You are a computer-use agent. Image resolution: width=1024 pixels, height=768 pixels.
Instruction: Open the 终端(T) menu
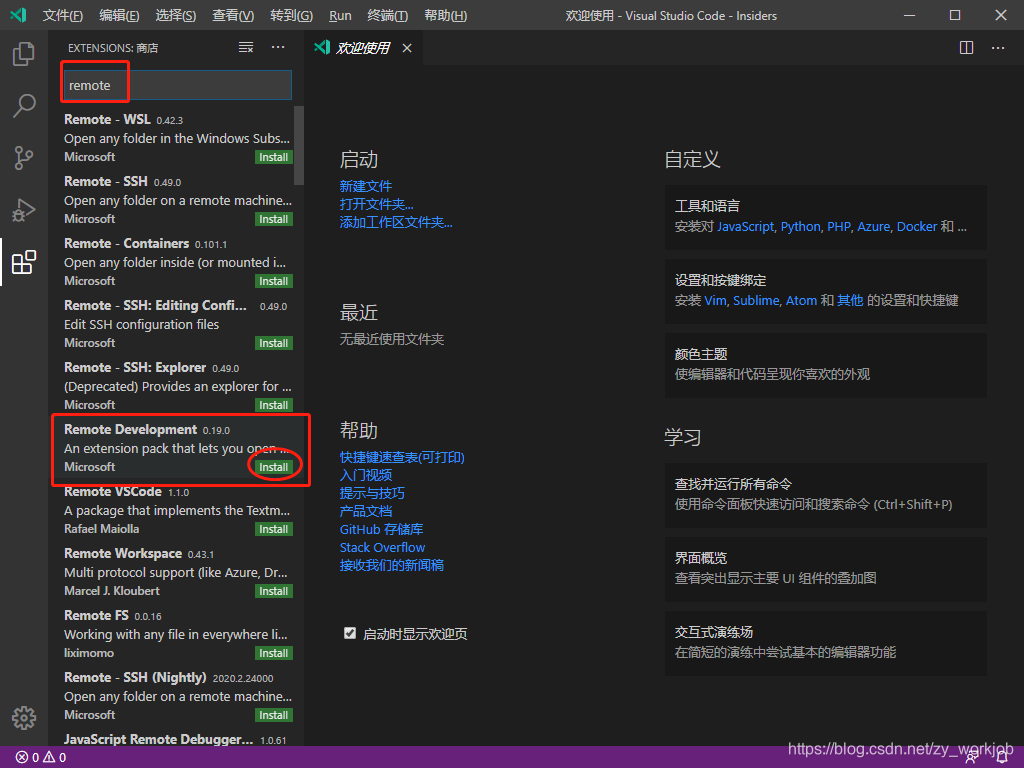click(388, 15)
